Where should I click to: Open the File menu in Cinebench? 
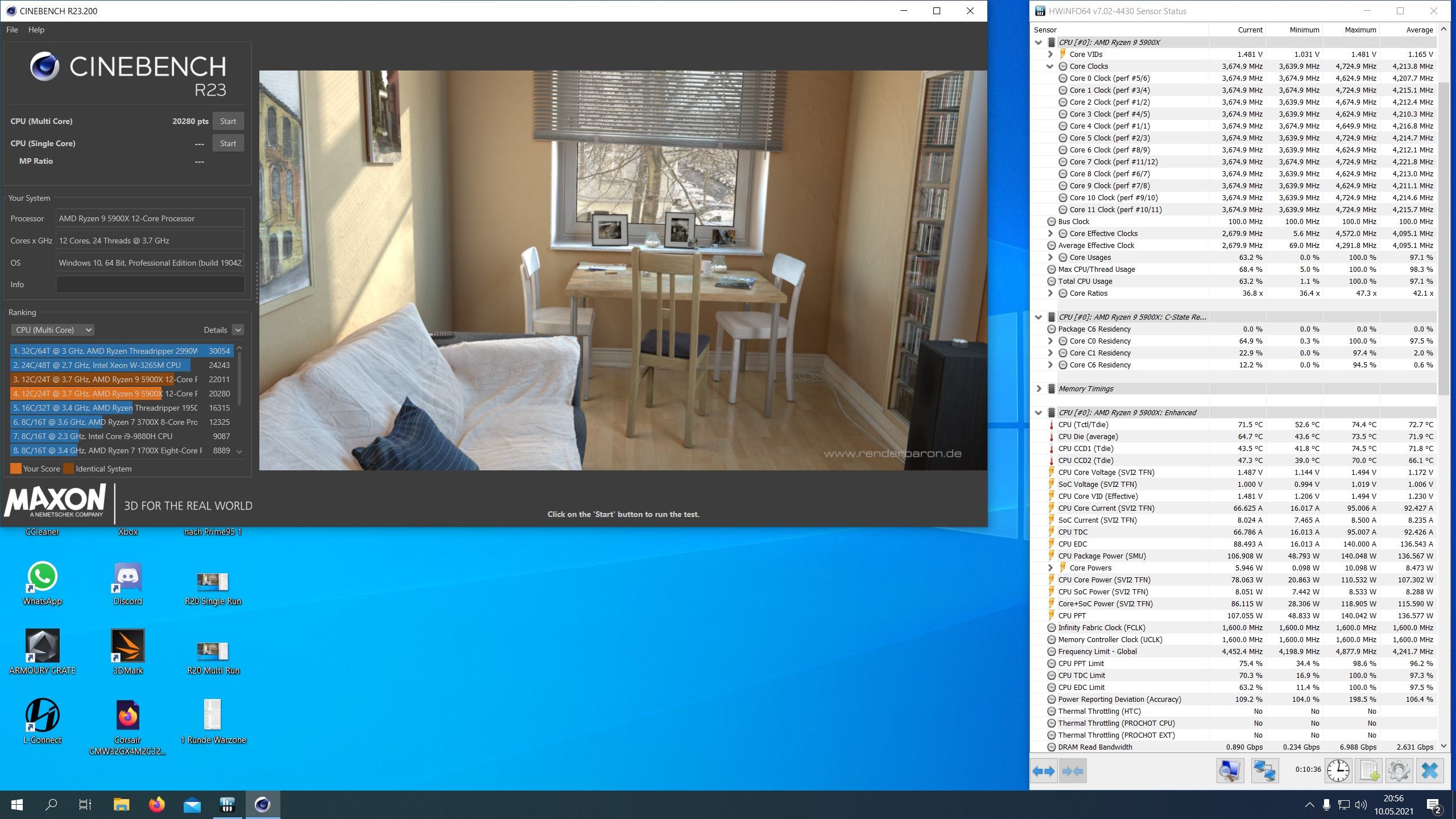[x=12, y=30]
